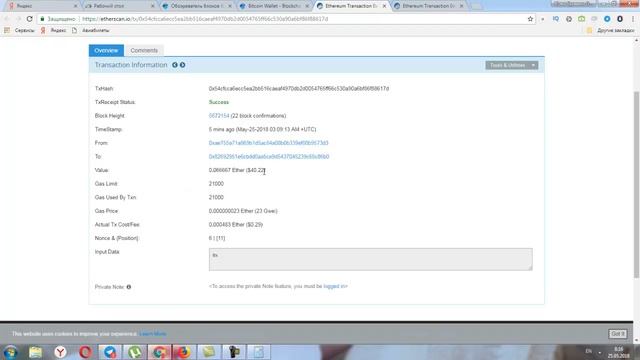Open the Windows Start menu
Viewport: 640px width, 360px height.
click(x=11, y=352)
